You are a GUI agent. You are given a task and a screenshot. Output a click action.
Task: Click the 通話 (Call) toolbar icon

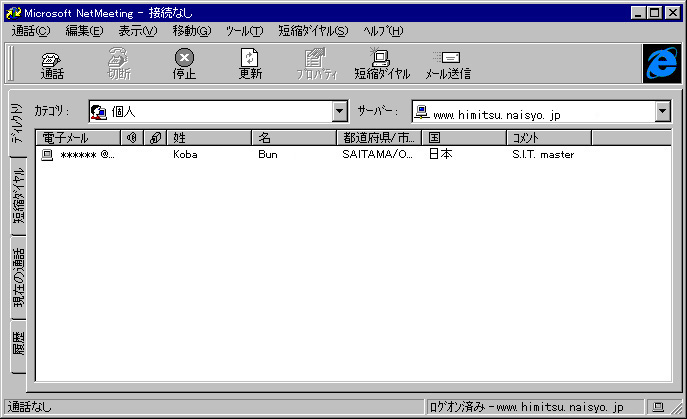coord(52,64)
